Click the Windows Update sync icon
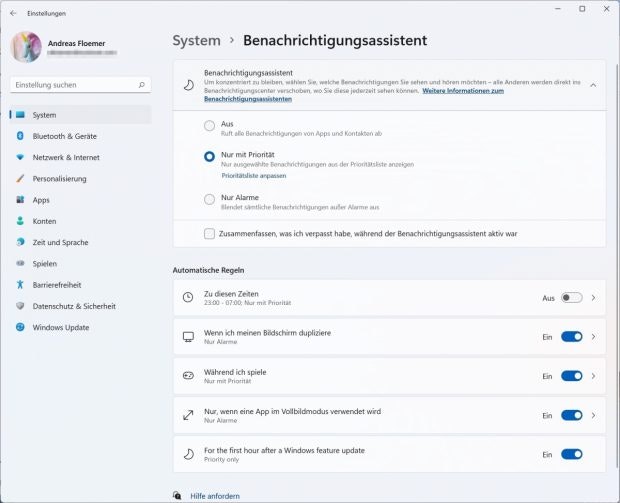The width and height of the screenshot is (620, 503). point(20,327)
